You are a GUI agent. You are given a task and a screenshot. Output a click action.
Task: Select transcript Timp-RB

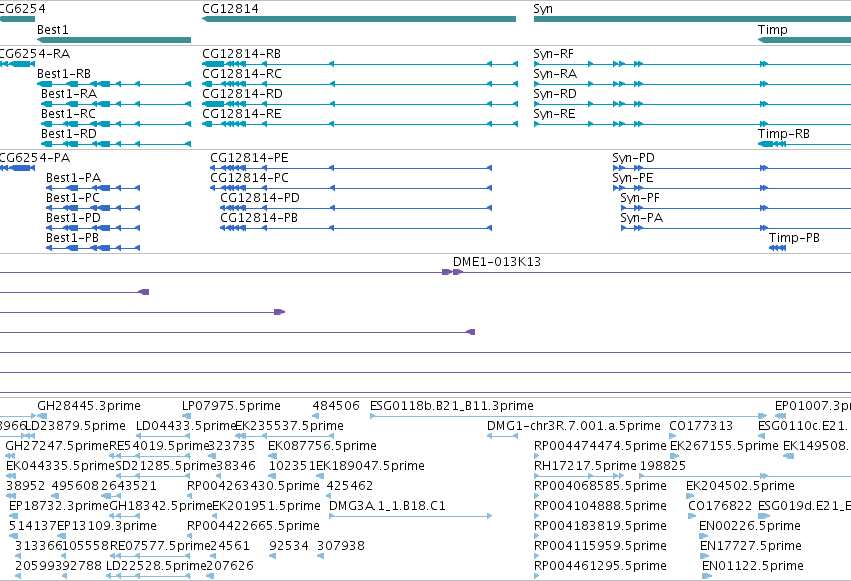[804, 144]
